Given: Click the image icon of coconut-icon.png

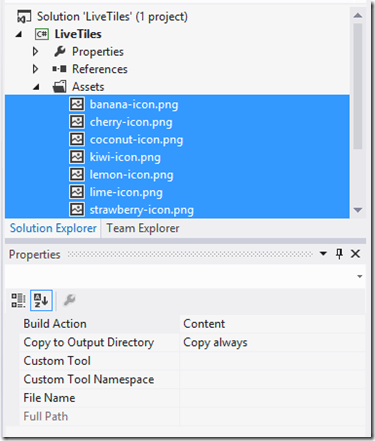Looking at the screenshot, I should (x=77, y=139).
